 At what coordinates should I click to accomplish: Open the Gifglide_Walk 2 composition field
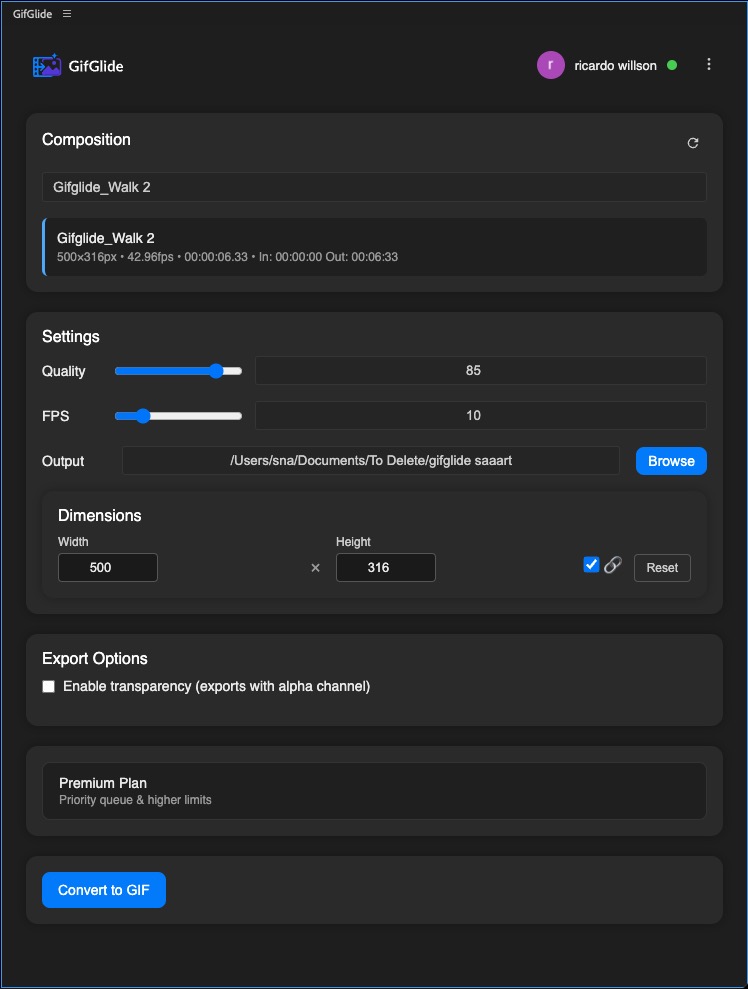(x=374, y=186)
